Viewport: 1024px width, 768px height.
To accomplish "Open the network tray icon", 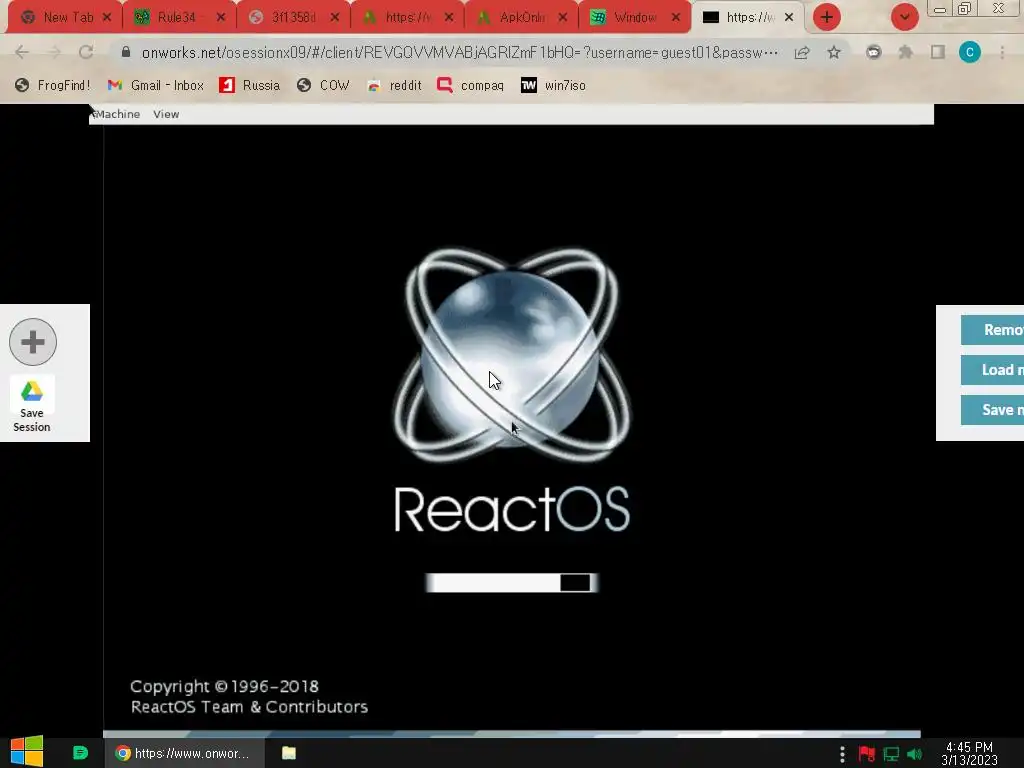I will [x=891, y=754].
